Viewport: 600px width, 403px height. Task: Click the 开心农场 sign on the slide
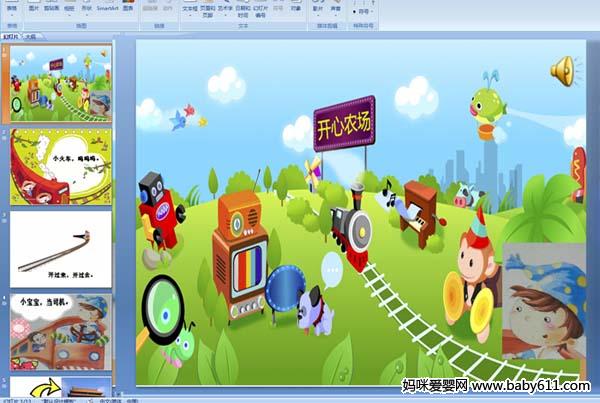coord(343,123)
